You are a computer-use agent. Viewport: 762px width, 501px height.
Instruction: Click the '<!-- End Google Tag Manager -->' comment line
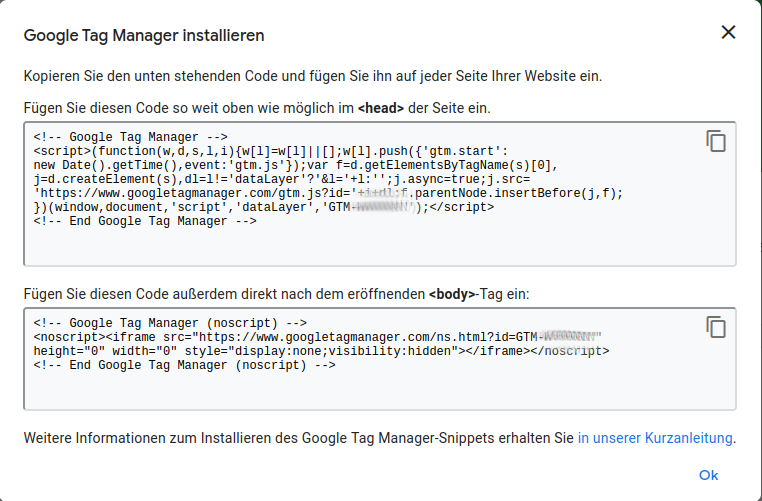click(145, 222)
